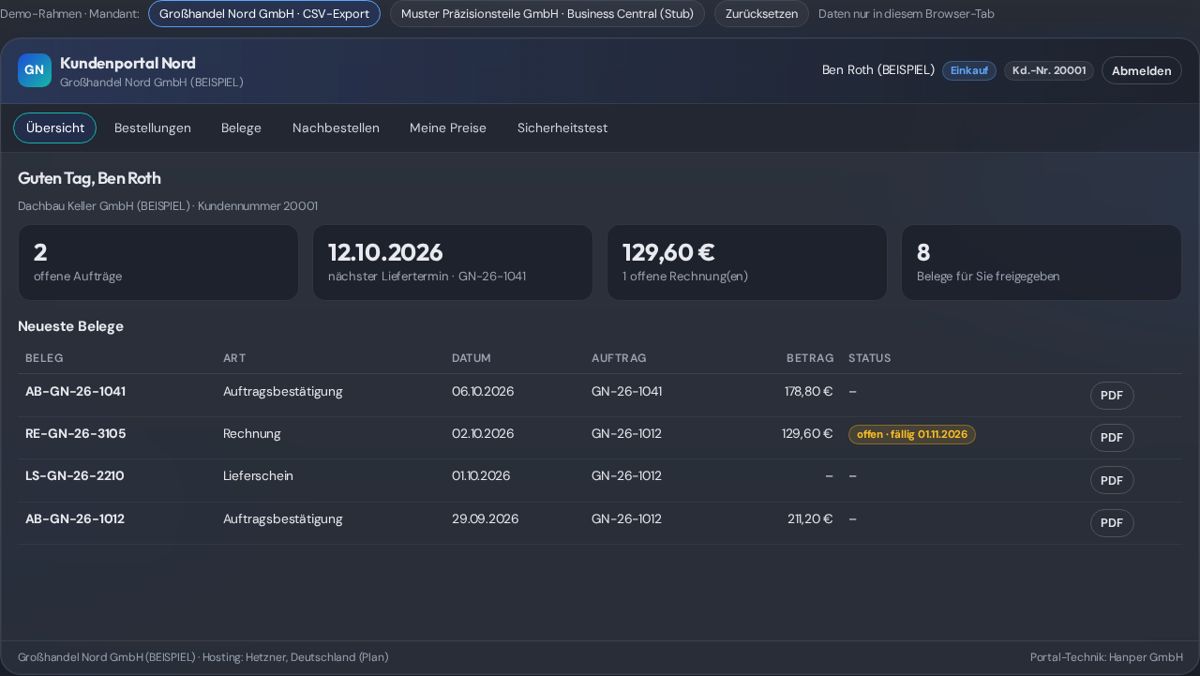Click the 'Guten Tag, Ben Roth' greeting

point(89,178)
